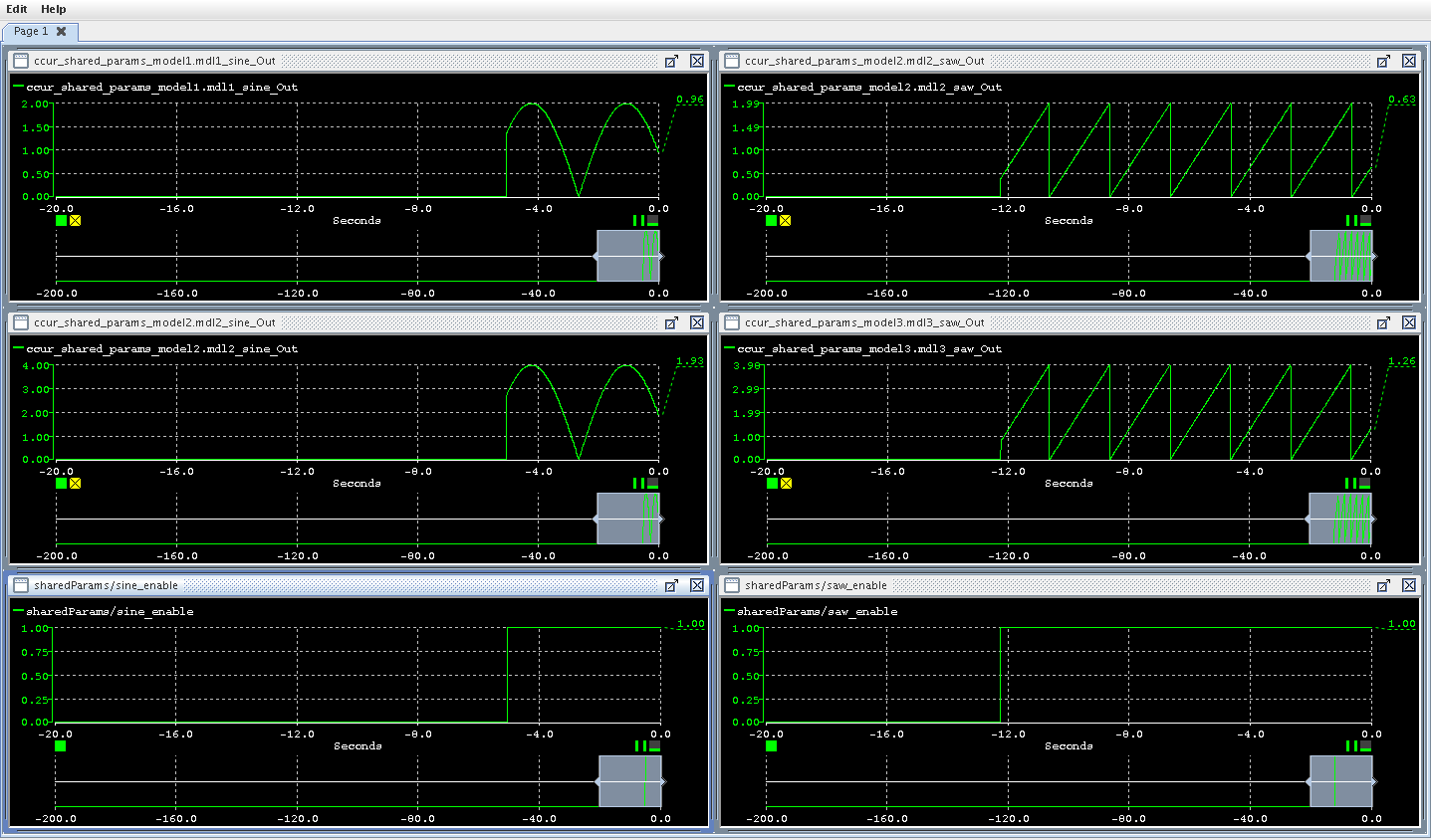Select the Page 1 tab
Screen dimensions: 1431x840
point(31,32)
